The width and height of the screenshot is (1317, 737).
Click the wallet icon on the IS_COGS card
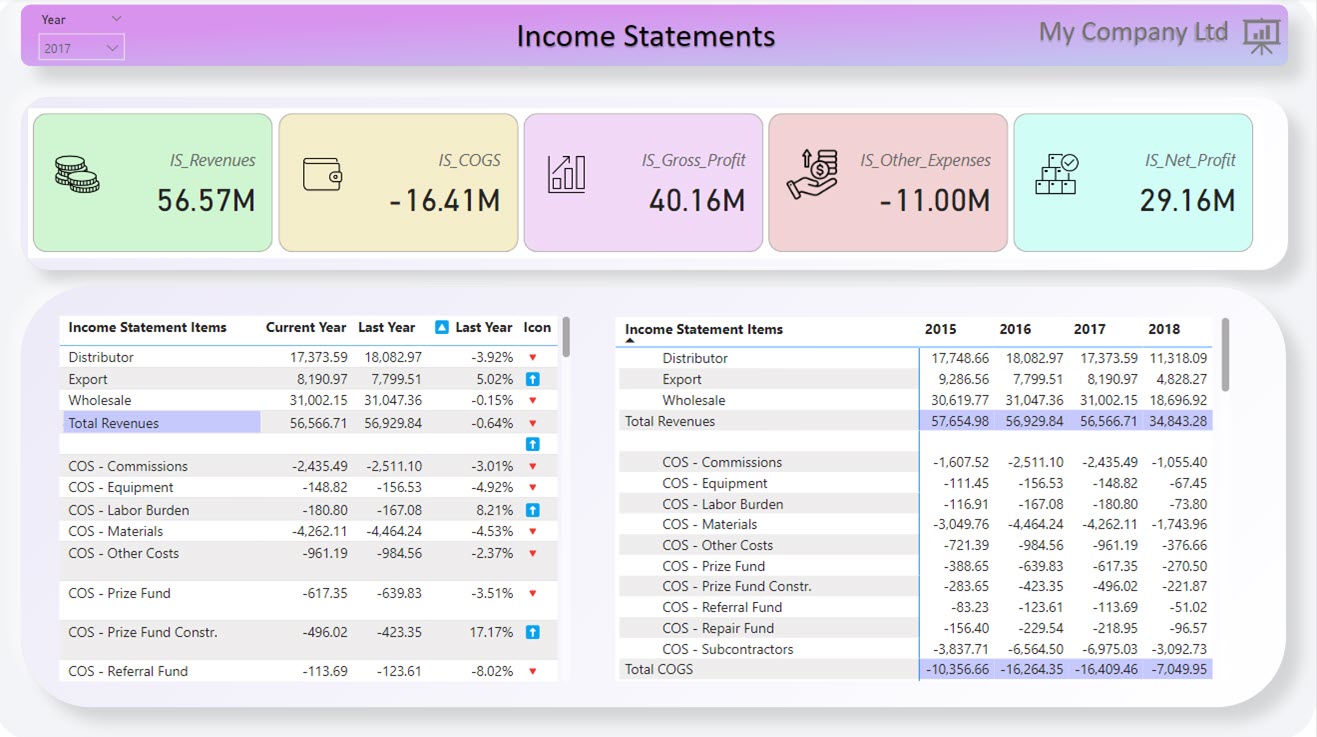click(x=322, y=174)
